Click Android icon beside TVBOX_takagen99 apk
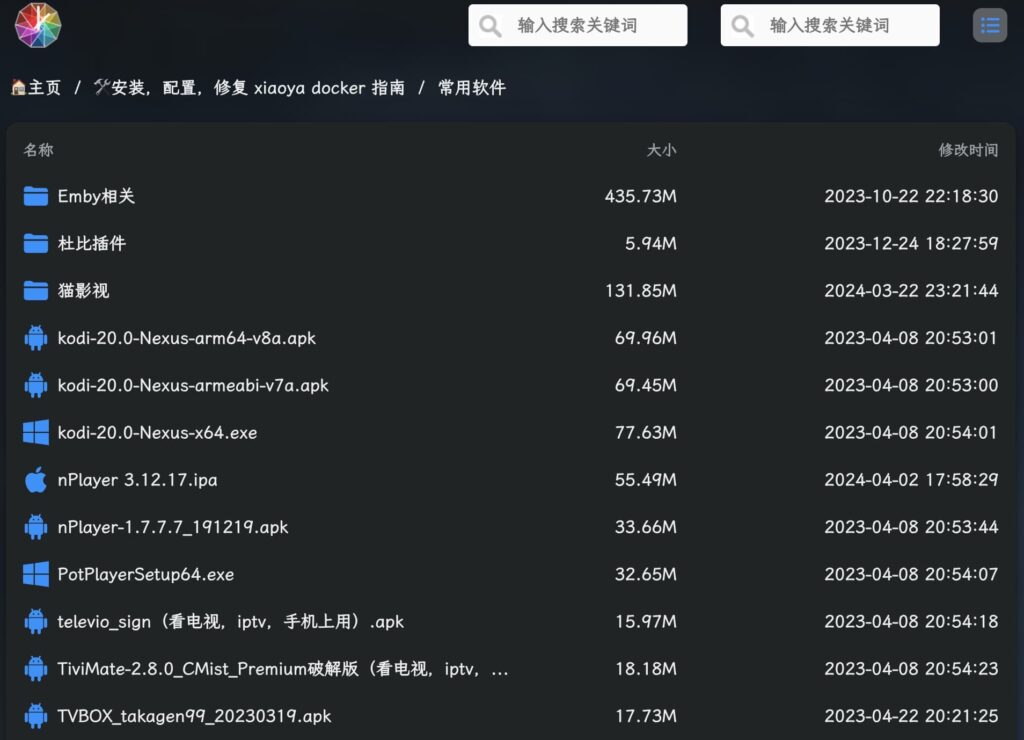Viewport: 1024px width, 740px height. click(x=36, y=716)
